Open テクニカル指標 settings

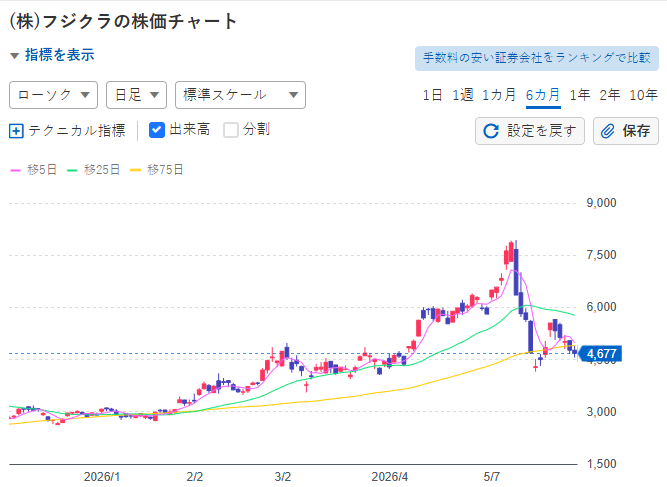coord(77,131)
